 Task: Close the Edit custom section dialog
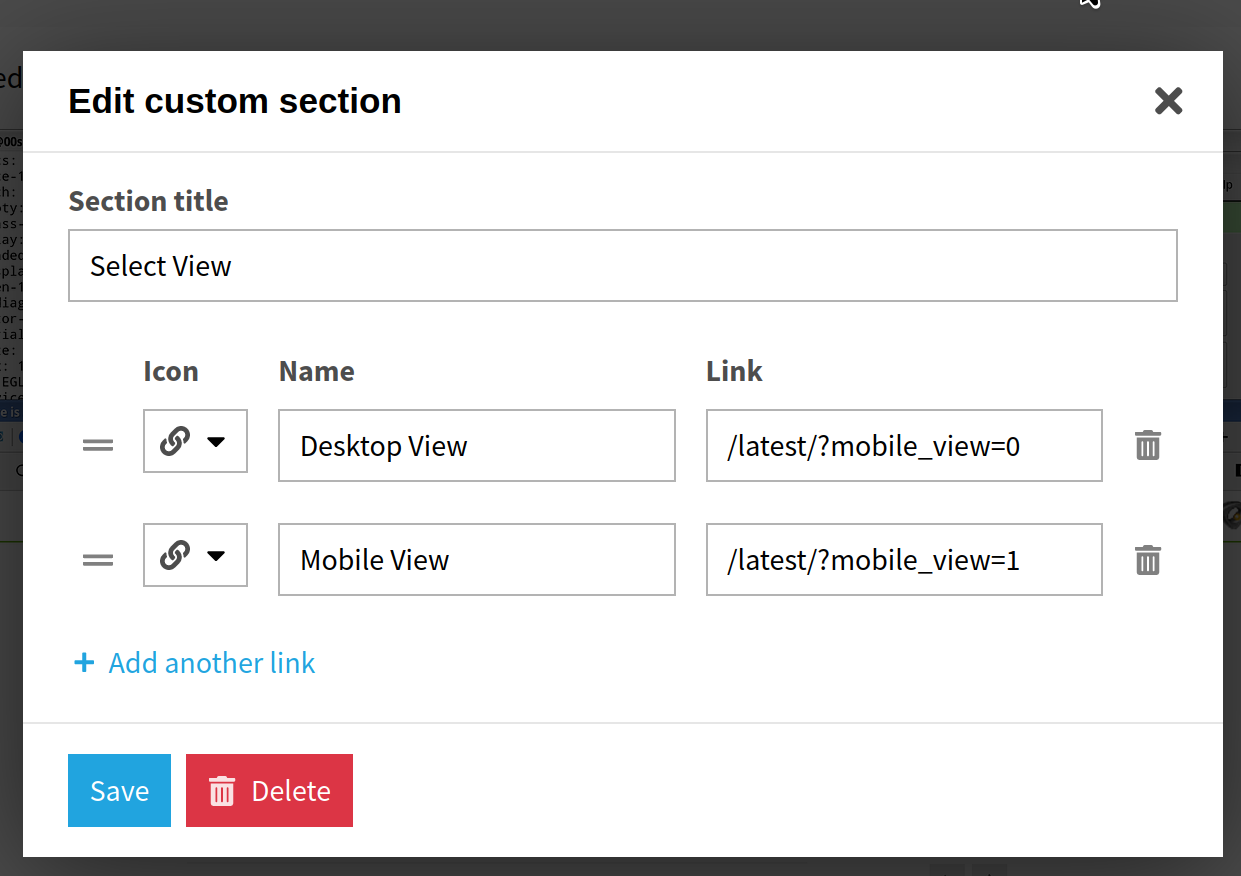(x=1168, y=100)
